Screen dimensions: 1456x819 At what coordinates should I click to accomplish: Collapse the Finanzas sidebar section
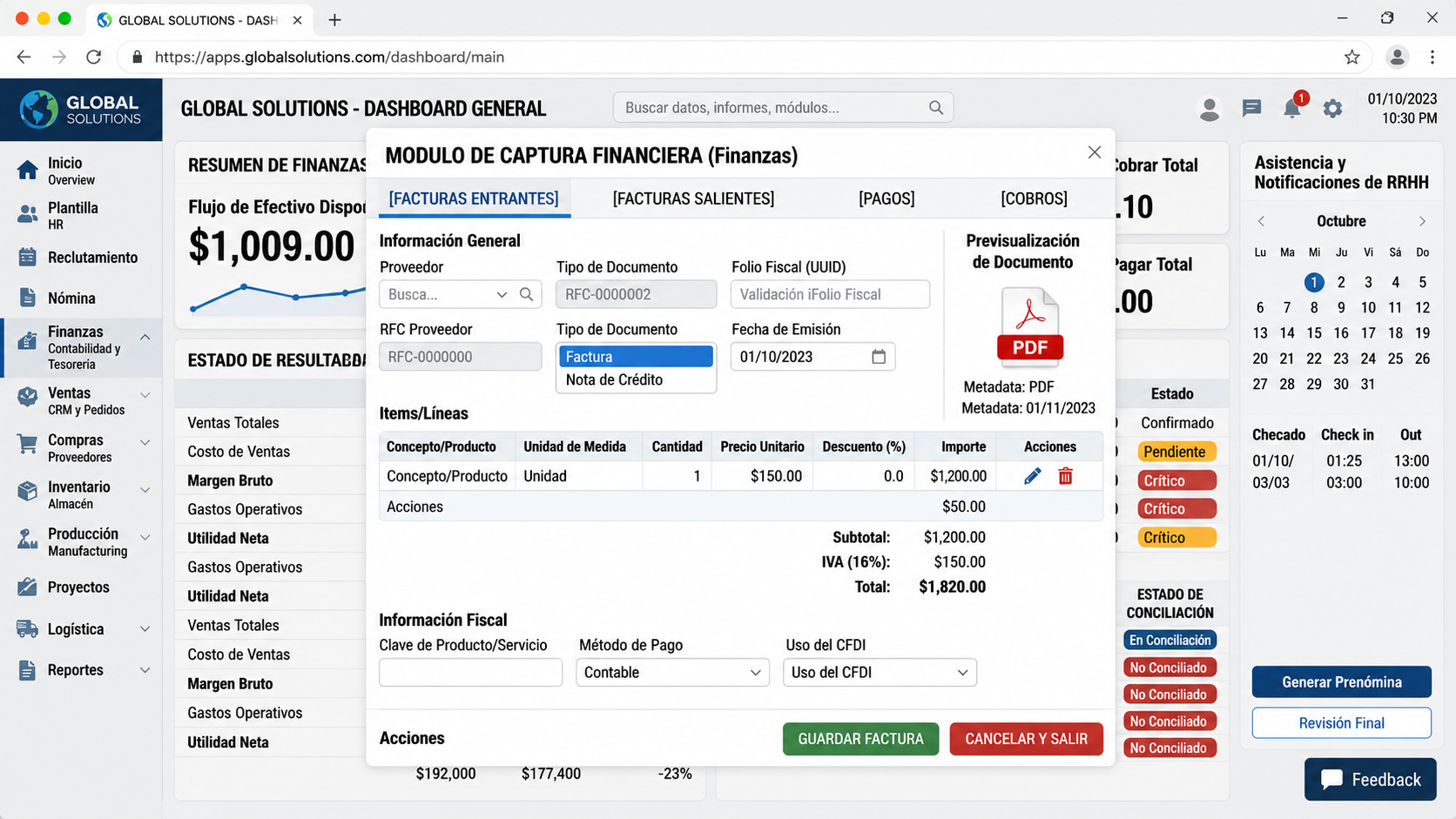coord(145,337)
